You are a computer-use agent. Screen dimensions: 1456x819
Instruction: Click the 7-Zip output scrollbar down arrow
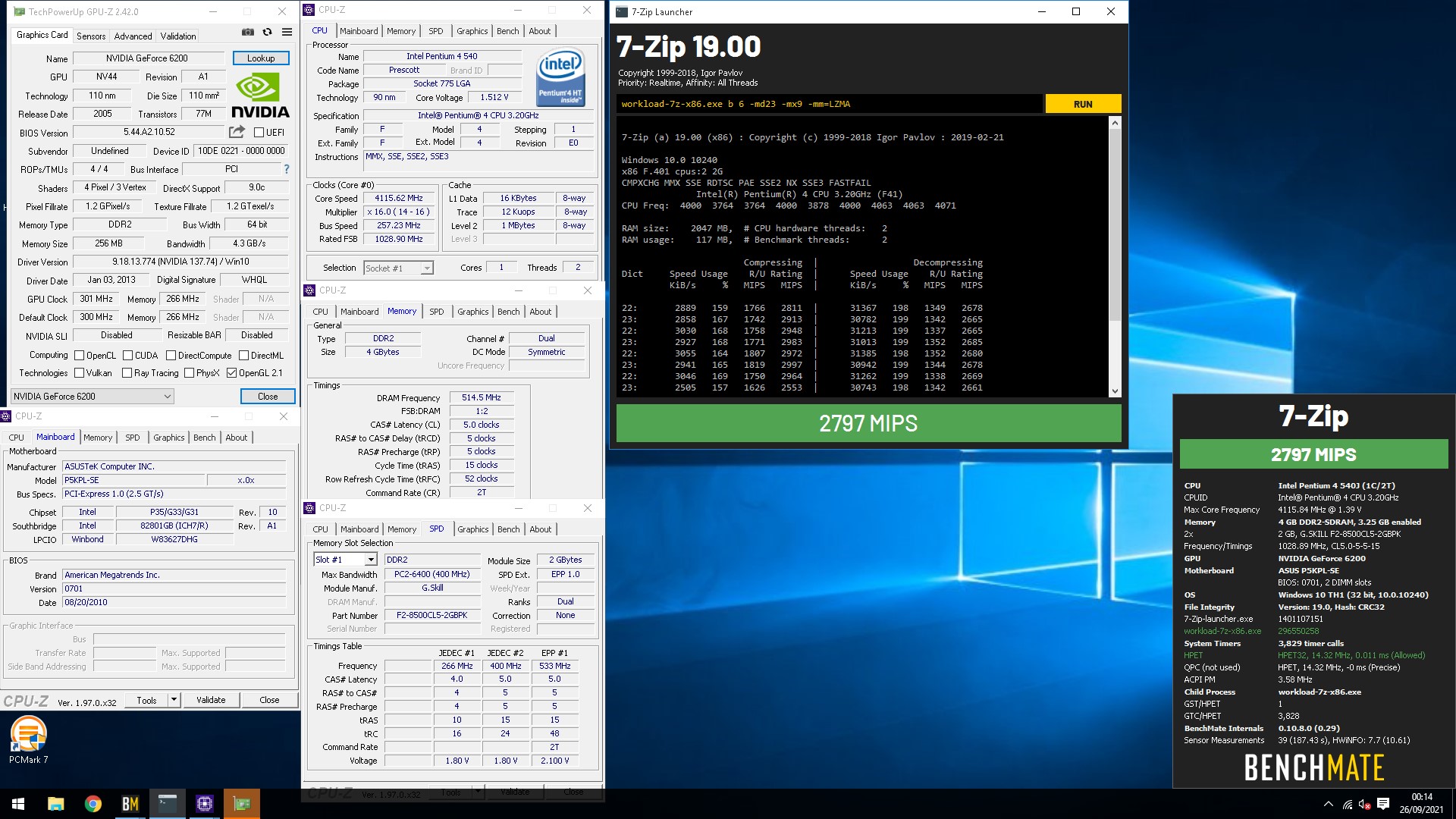click(1115, 391)
